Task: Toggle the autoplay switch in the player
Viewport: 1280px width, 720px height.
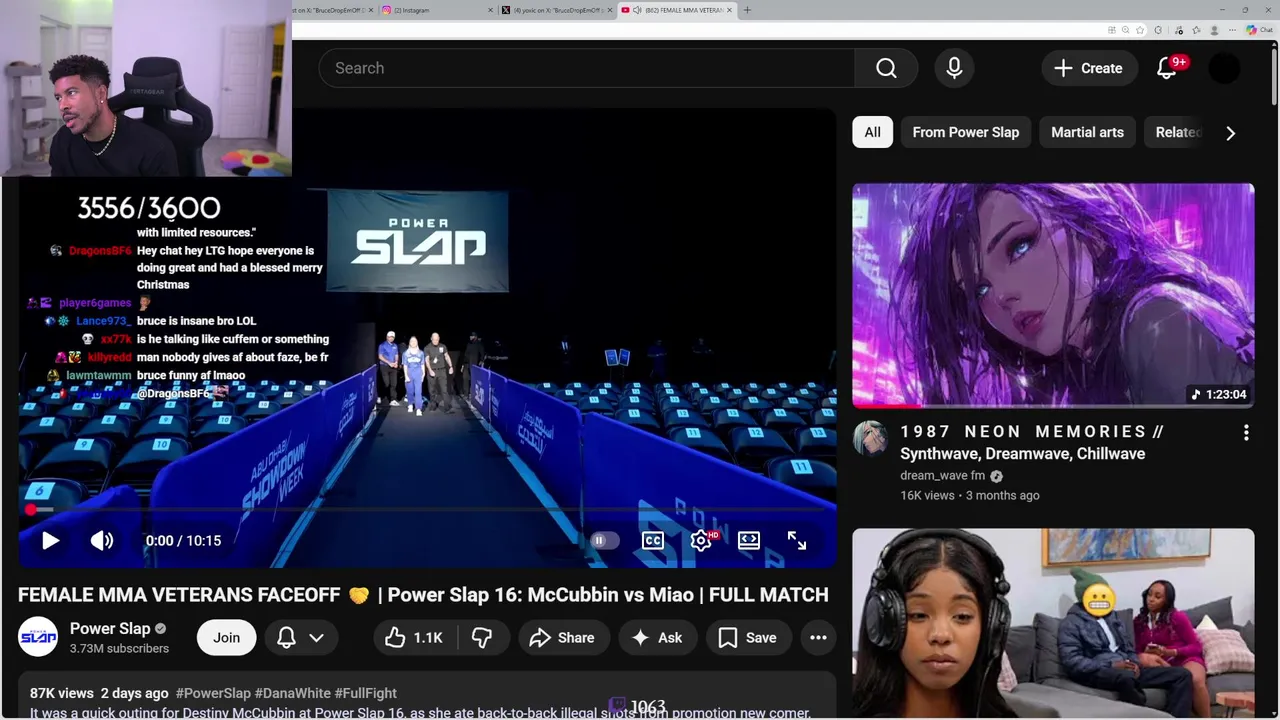Action: click(x=604, y=541)
